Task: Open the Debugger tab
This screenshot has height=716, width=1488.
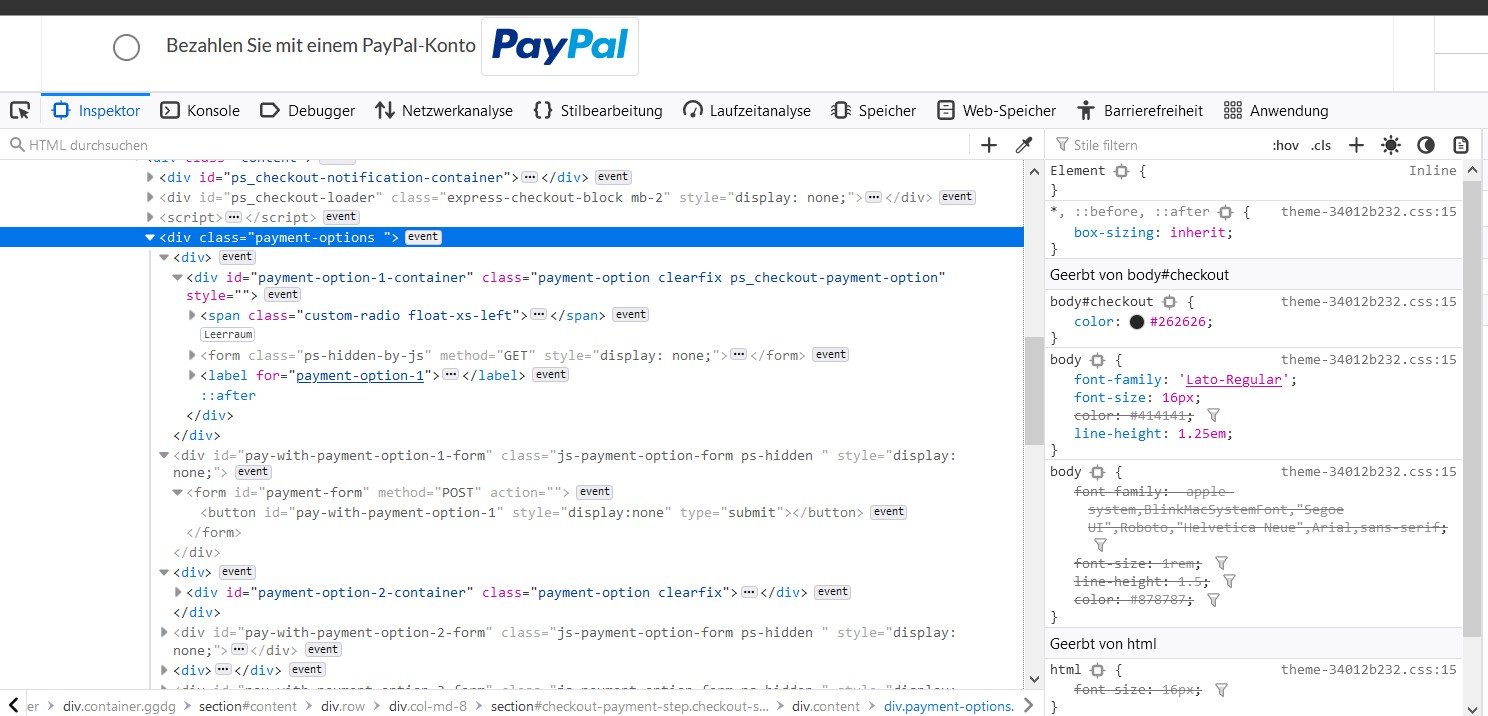Action: click(307, 110)
